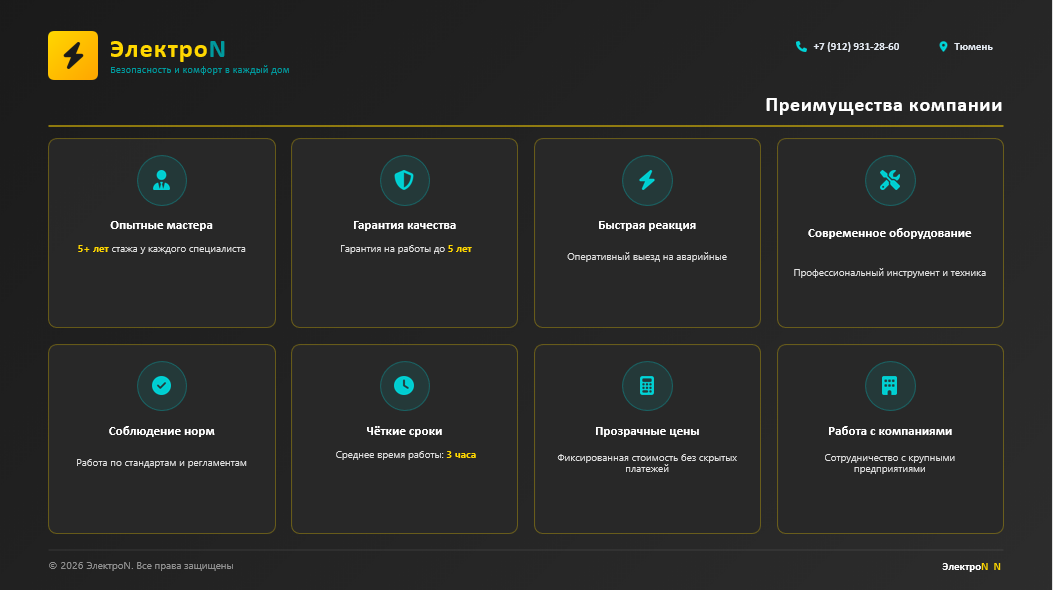Click the person icon for Опытные мастера

(161, 180)
